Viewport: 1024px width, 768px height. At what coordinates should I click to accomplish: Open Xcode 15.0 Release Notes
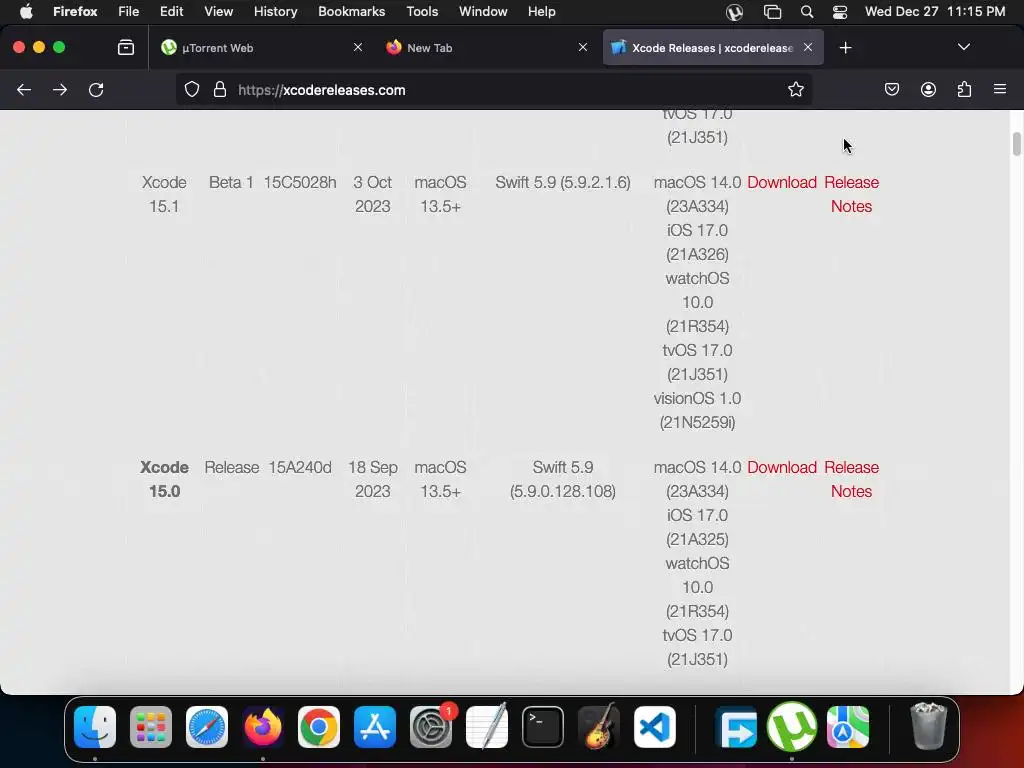pyautogui.click(x=851, y=479)
